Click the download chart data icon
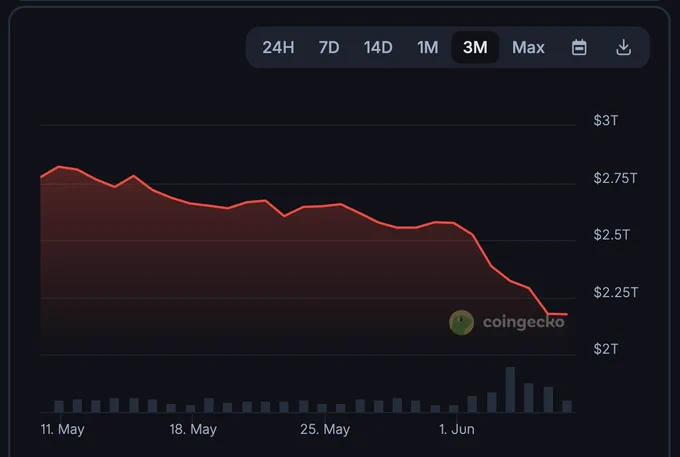 623,47
